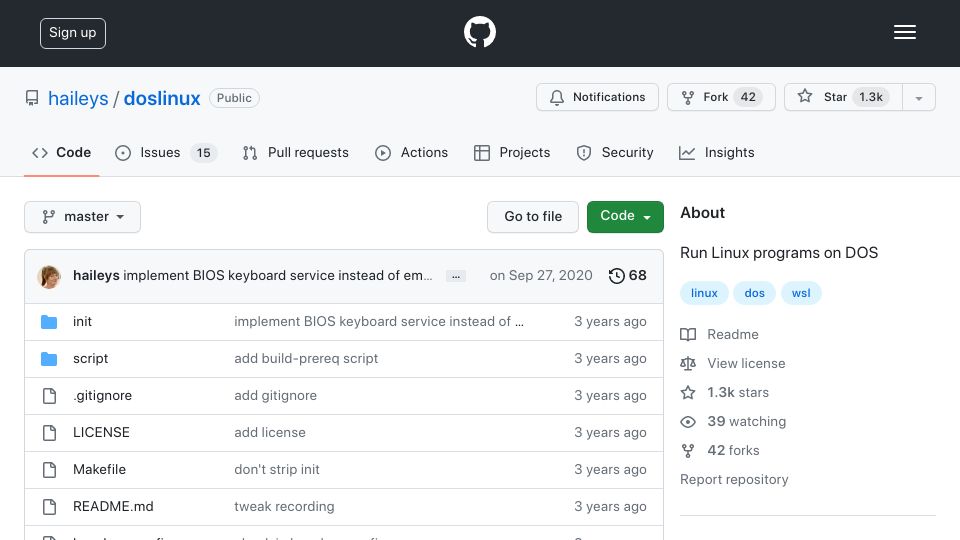Open commit 'add gitignore'
Screen dimensions: 960x540
[276, 396]
